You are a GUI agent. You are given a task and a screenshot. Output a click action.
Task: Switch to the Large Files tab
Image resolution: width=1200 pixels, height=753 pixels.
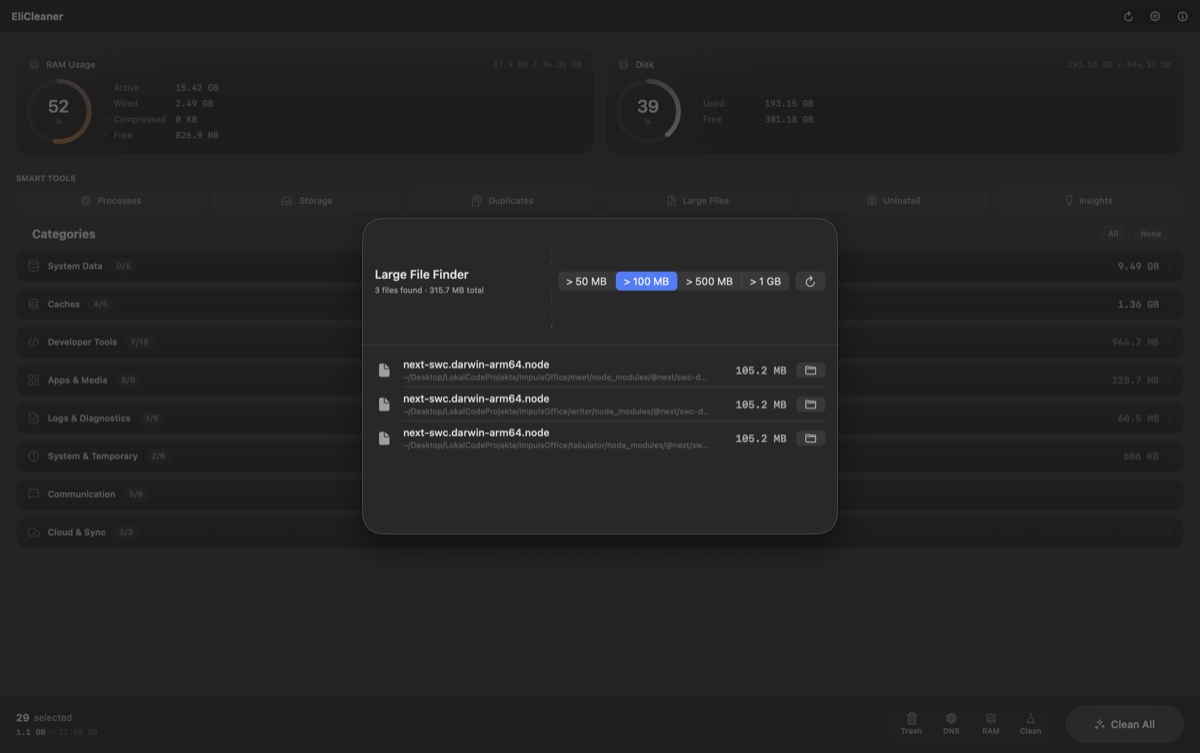[x=701, y=200]
